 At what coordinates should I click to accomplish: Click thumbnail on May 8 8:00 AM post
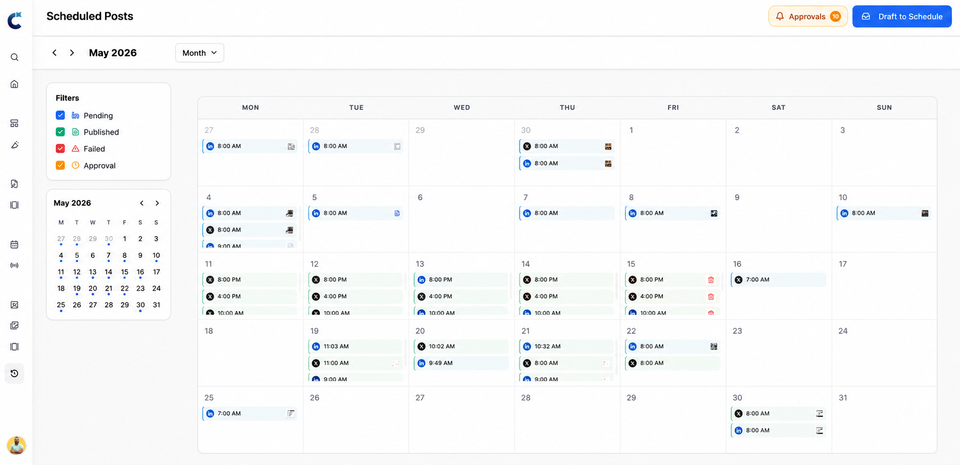coord(713,214)
